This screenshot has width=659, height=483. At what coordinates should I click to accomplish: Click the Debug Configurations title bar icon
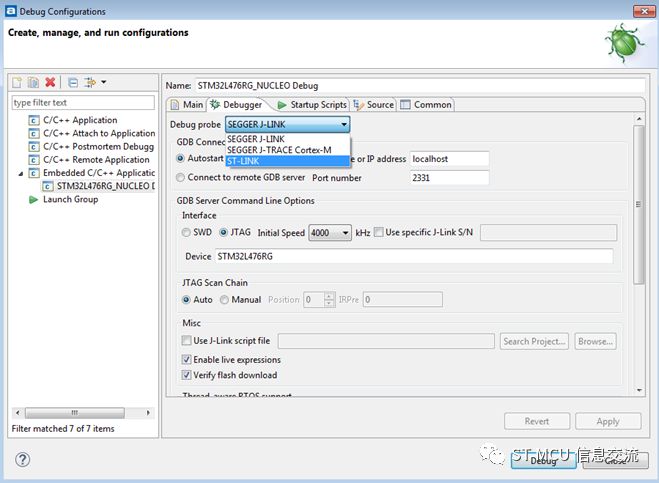11,11
